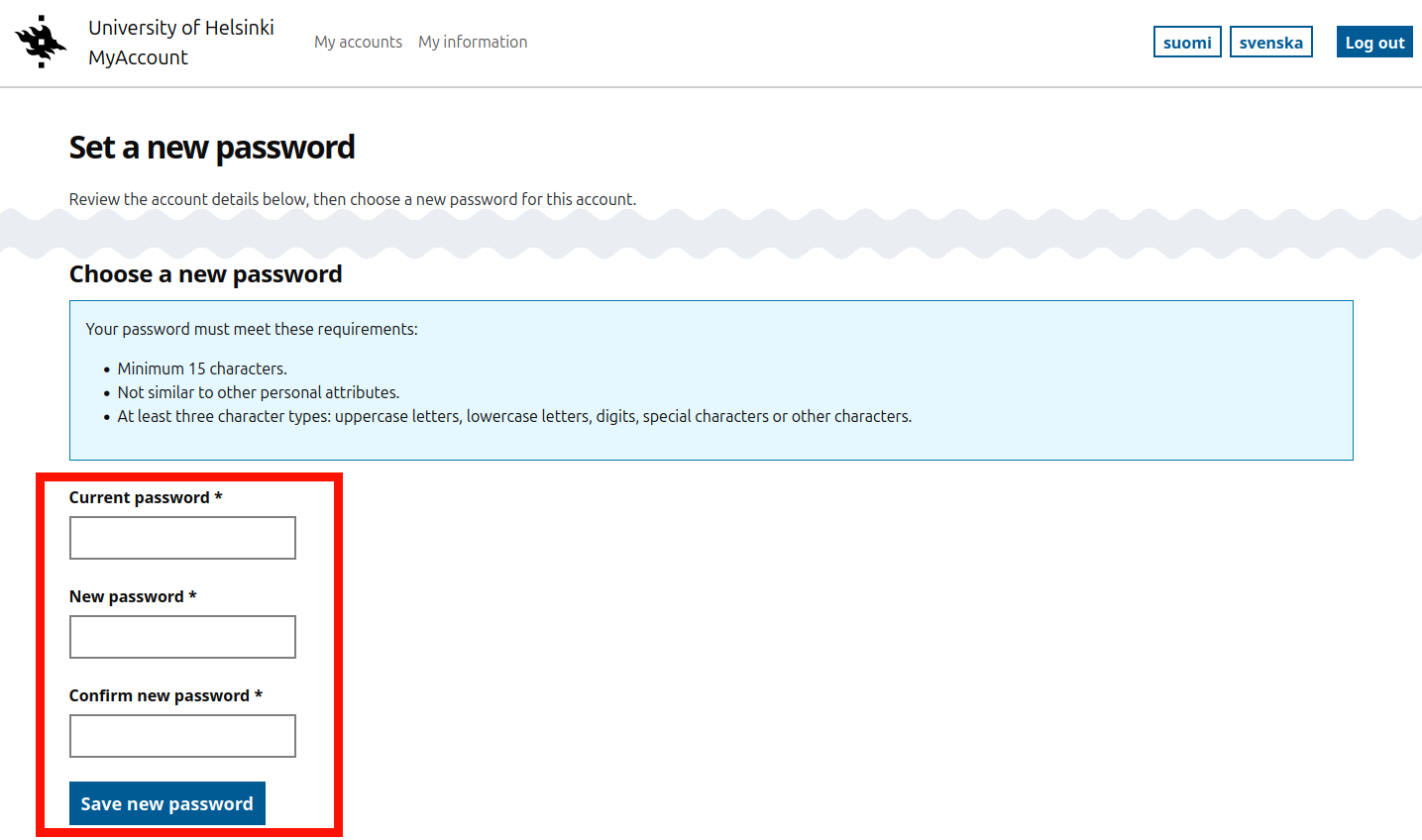Focus the Current password input field

182,538
